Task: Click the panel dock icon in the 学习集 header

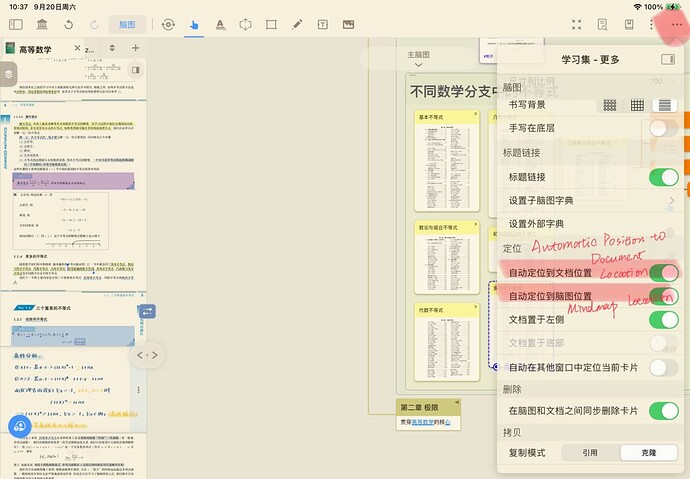Action: tap(668, 59)
